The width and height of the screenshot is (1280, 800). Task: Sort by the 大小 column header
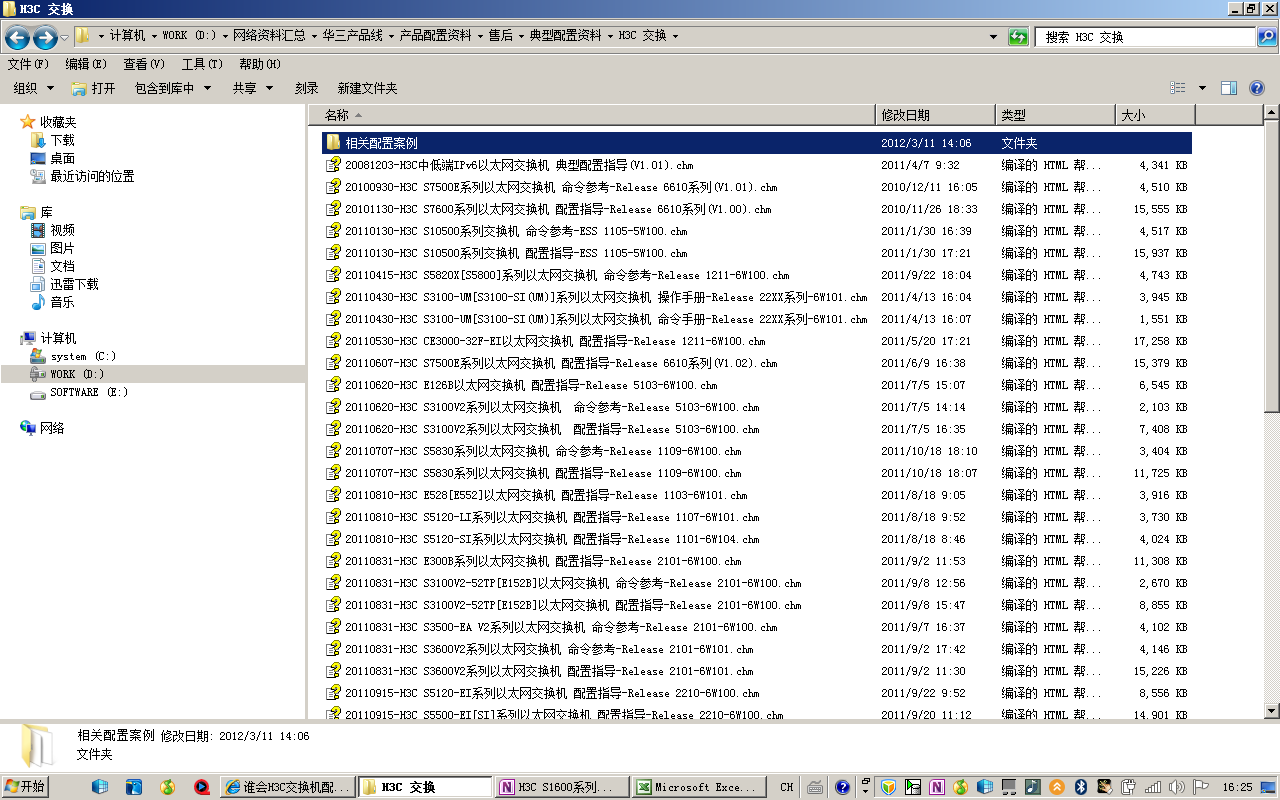[1155, 115]
